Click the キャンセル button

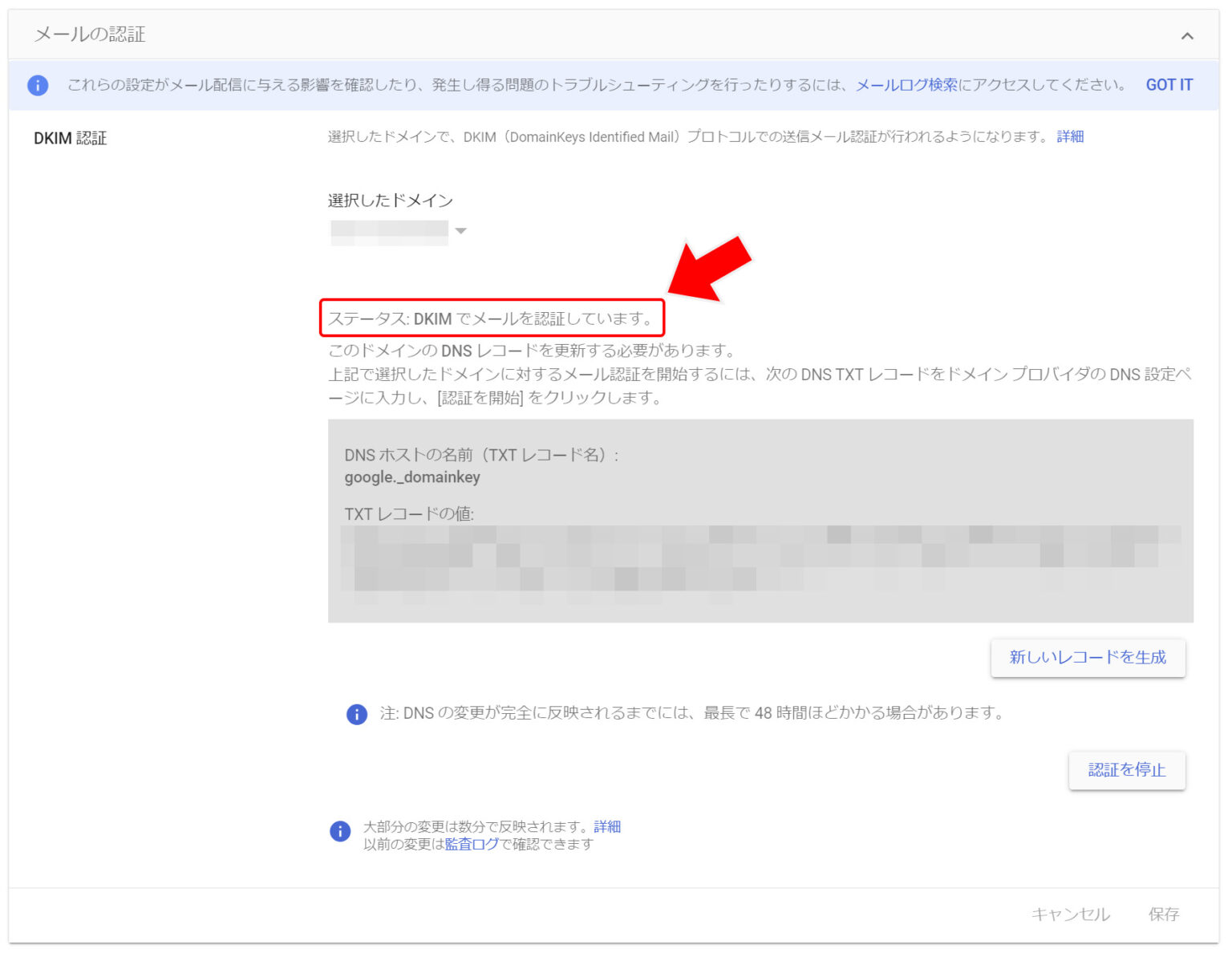point(1070,914)
